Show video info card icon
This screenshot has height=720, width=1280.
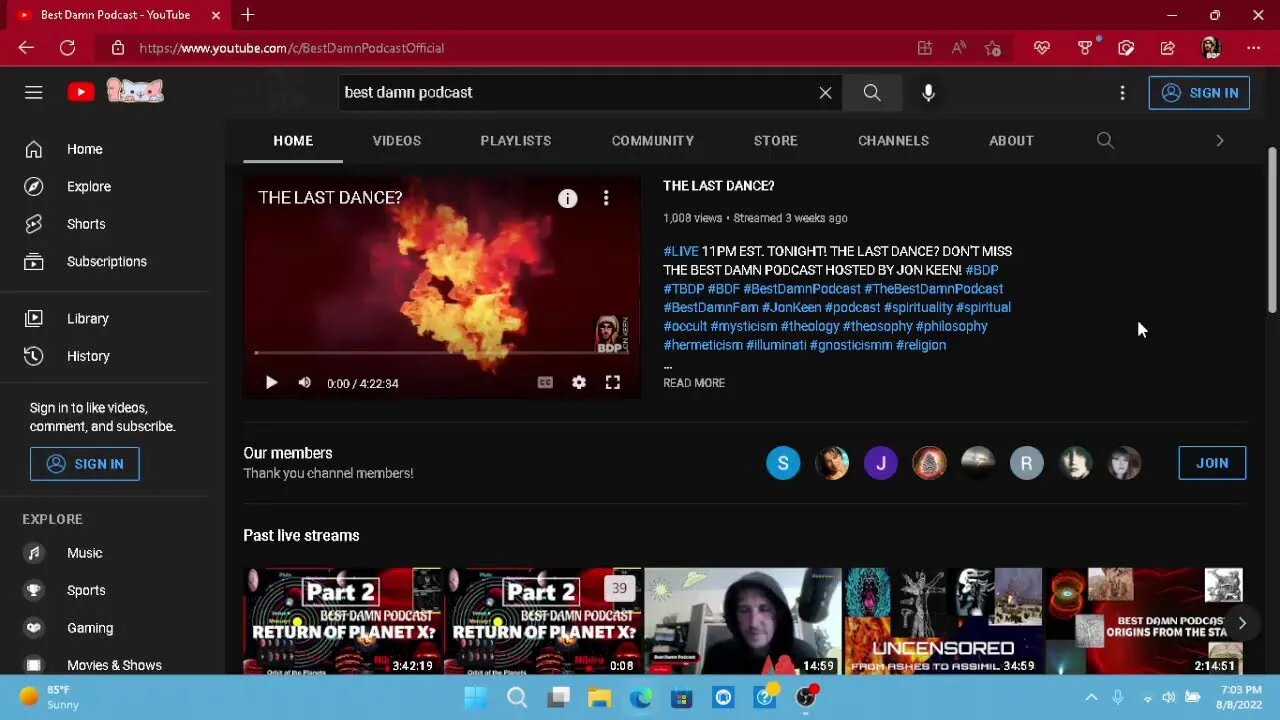(x=567, y=198)
